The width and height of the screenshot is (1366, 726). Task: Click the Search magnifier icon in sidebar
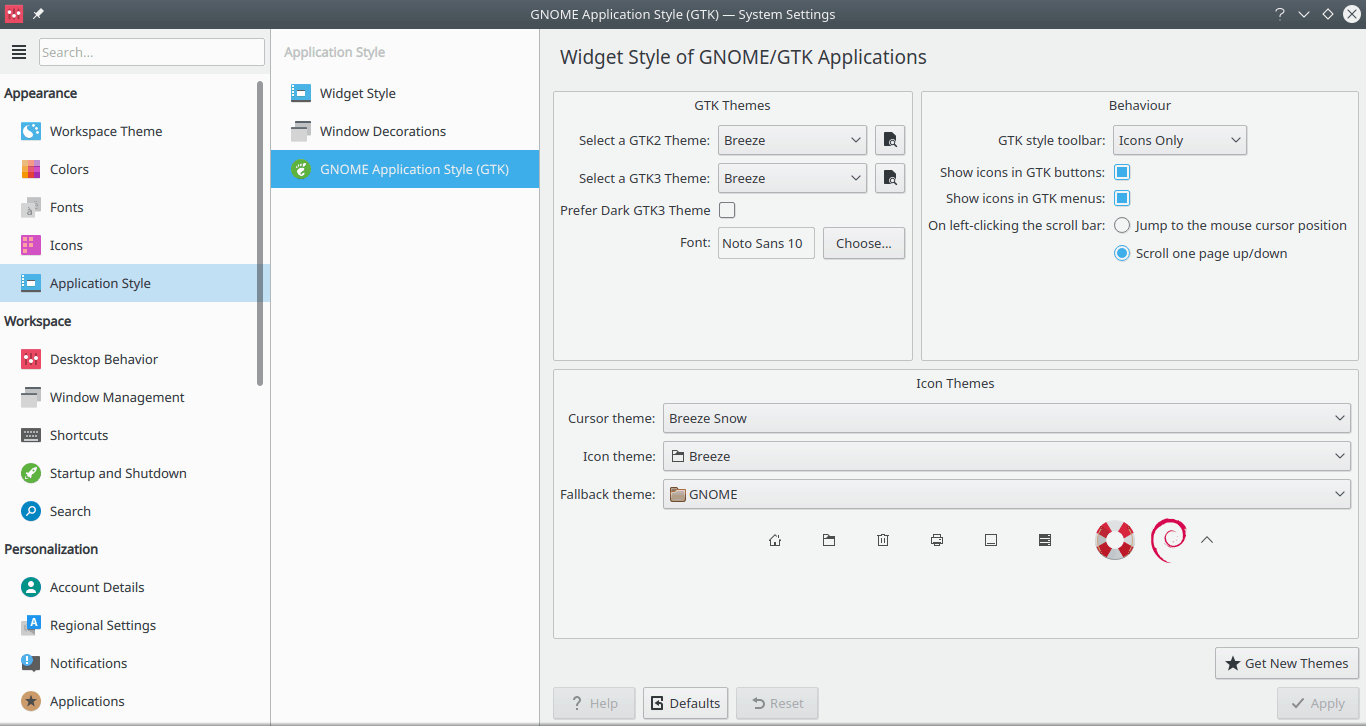click(x=31, y=511)
